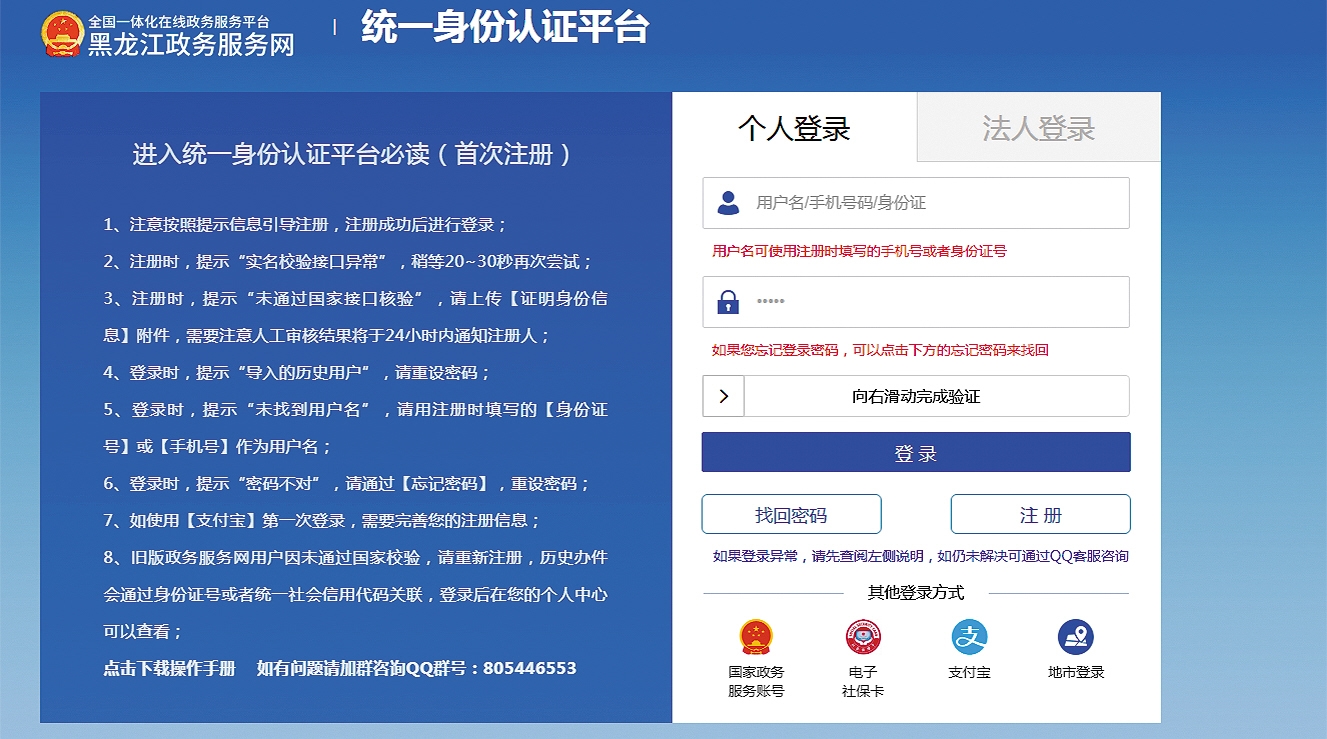This screenshot has width=1327, height=739.
Task: Click the padlock icon in password field
Action: coord(728,302)
